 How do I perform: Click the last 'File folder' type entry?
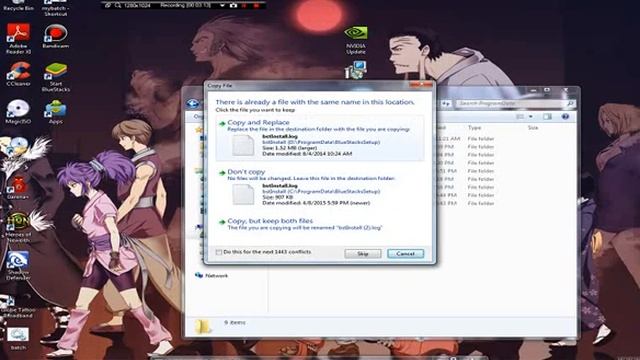coord(481,203)
